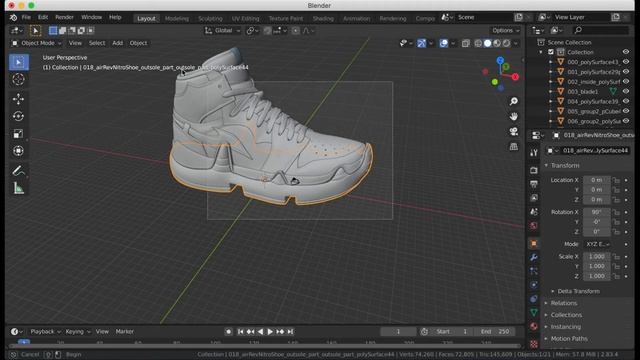Open the Window menu
The width and height of the screenshot is (640, 360).
91,18
